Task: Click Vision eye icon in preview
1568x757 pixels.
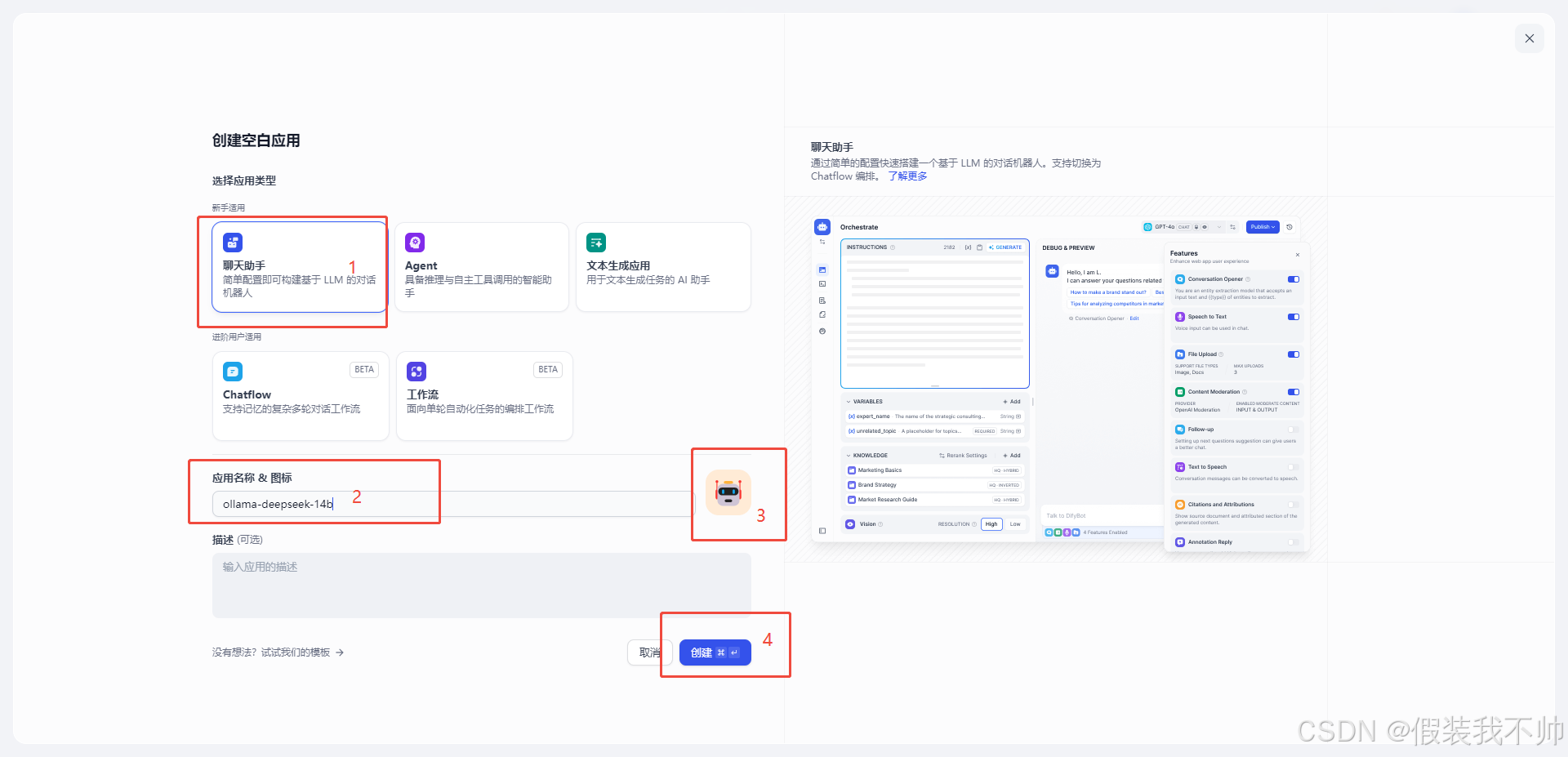Action: [850, 524]
